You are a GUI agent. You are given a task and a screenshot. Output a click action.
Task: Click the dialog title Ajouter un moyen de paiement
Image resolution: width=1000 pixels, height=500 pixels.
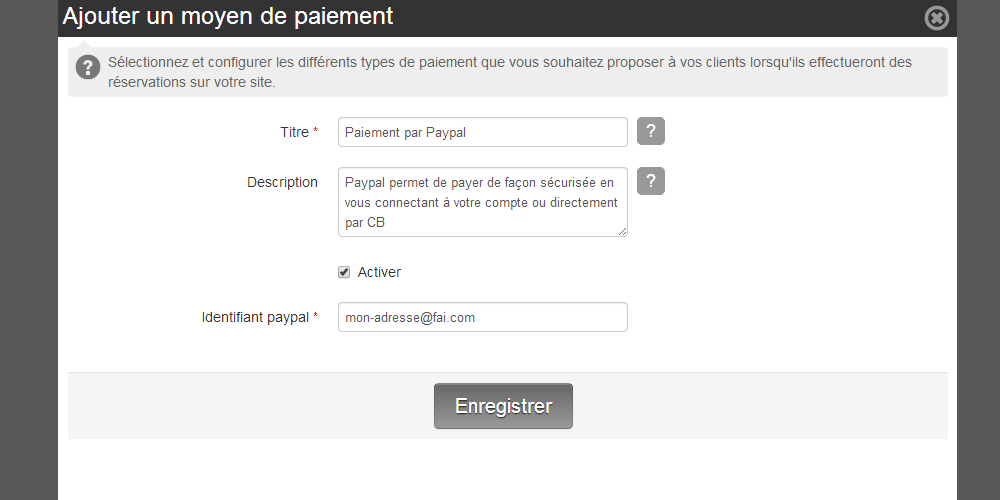[x=228, y=16]
